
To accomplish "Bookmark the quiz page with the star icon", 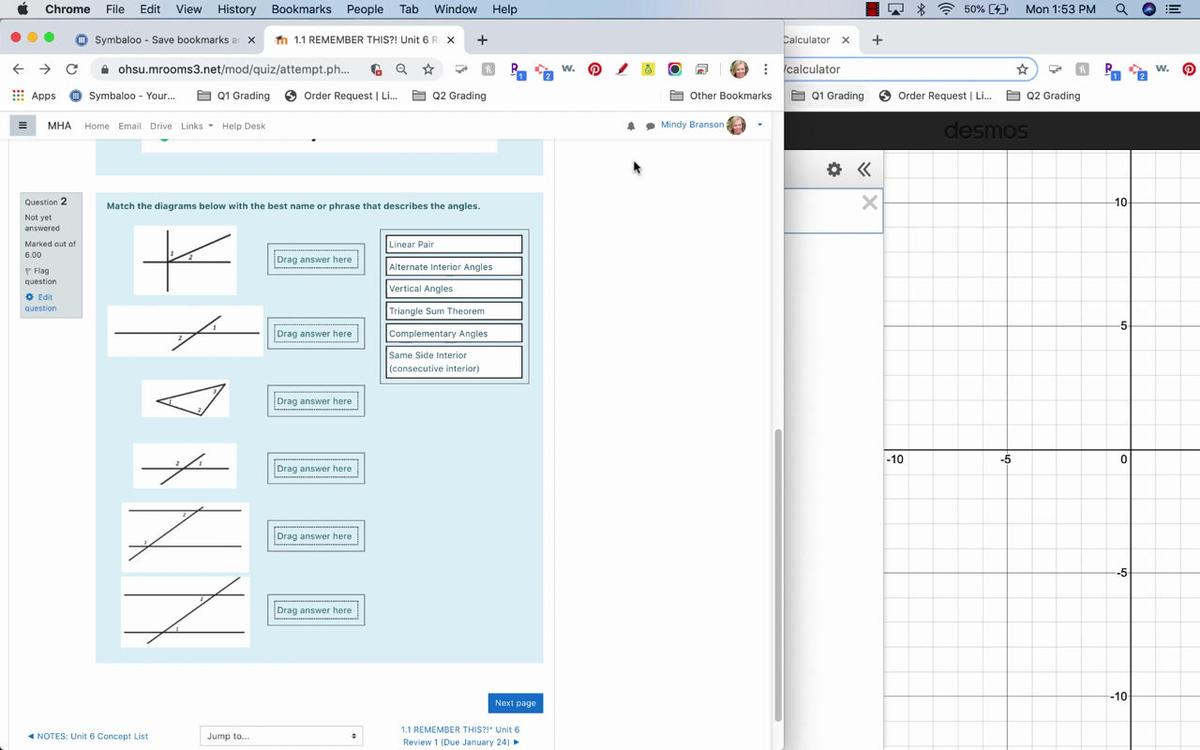I will click(x=428, y=70).
